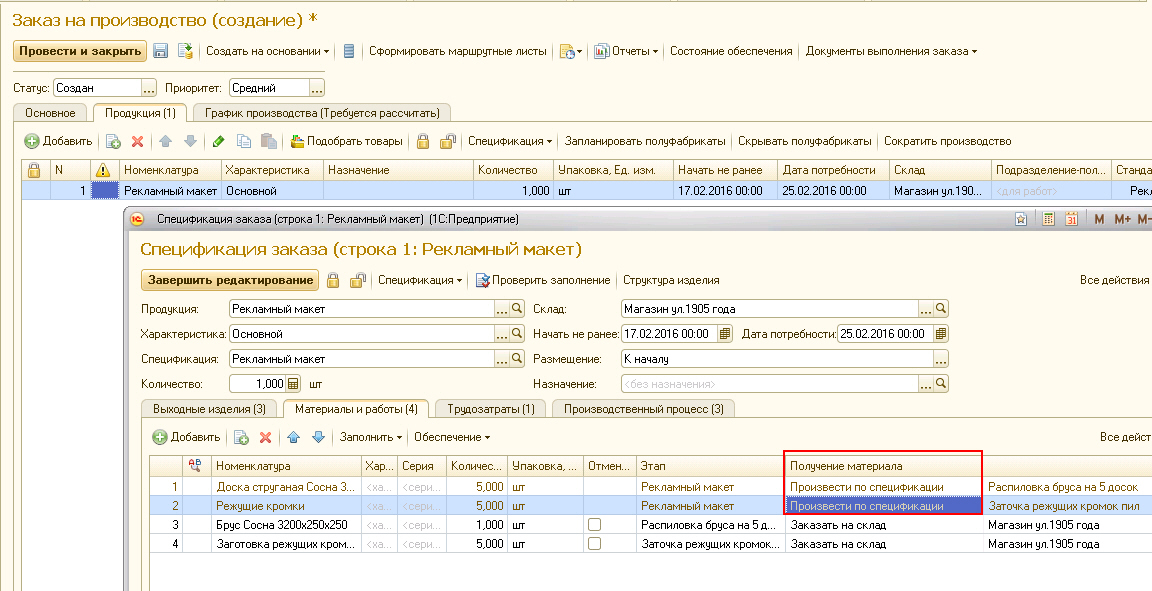Open calculator button in Количество field
The height and width of the screenshot is (591, 1152).
(293, 384)
